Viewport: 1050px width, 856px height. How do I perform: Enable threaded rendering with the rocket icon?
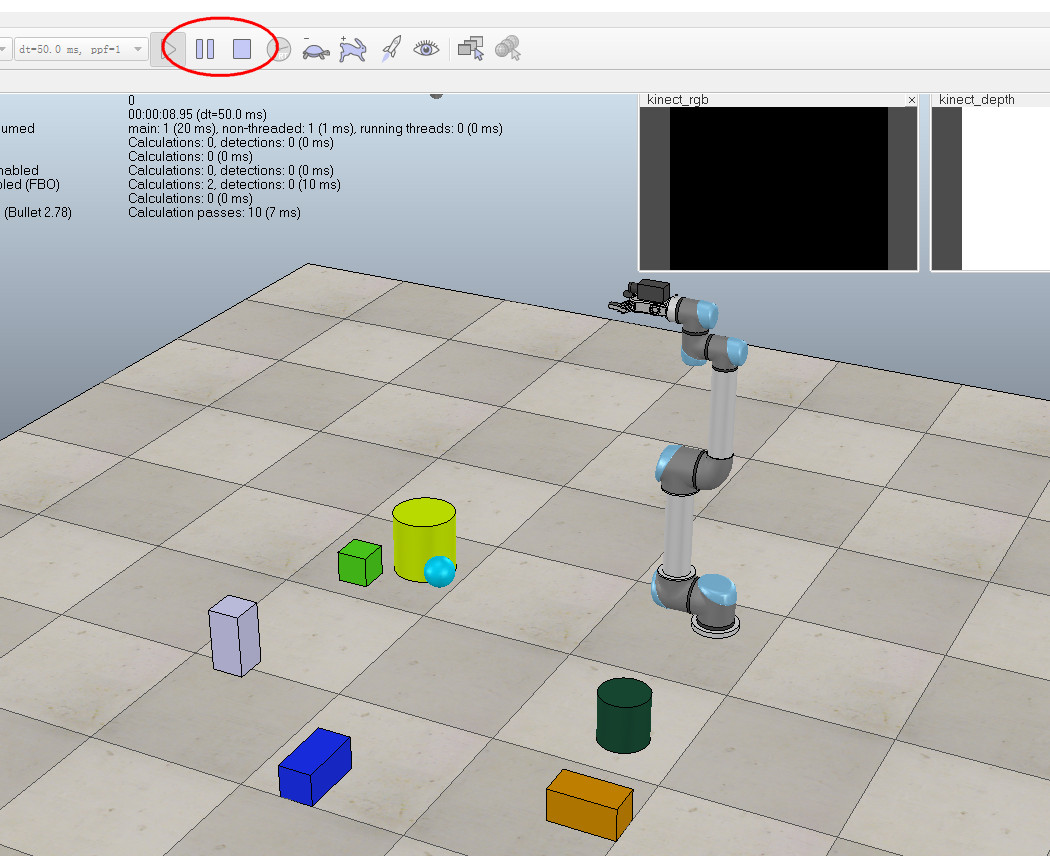pyautogui.click(x=390, y=47)
